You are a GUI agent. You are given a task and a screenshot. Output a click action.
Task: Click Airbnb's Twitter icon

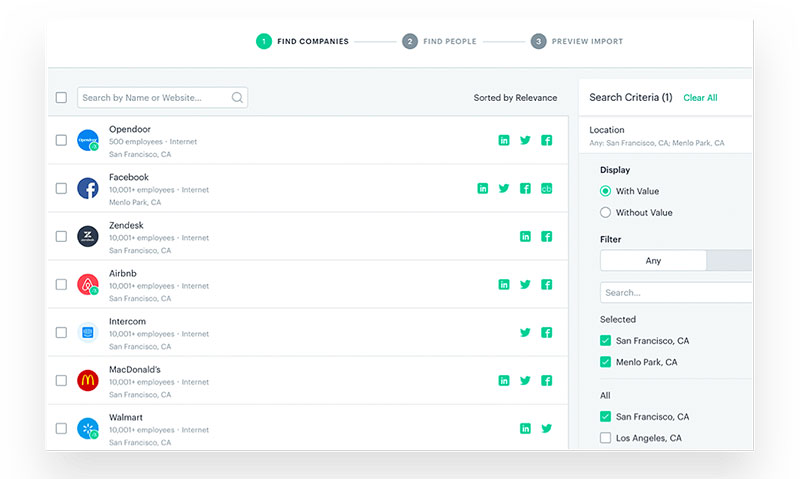[525, 284]
